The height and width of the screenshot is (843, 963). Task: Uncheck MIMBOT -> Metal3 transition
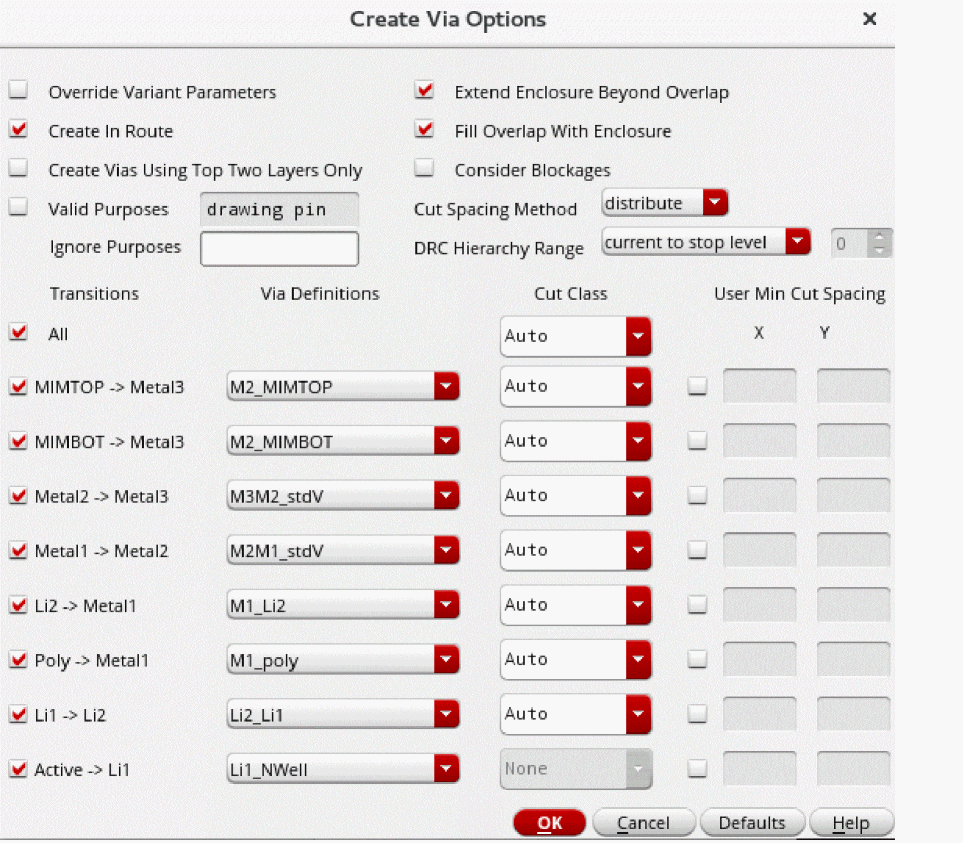tap(18, 441)
